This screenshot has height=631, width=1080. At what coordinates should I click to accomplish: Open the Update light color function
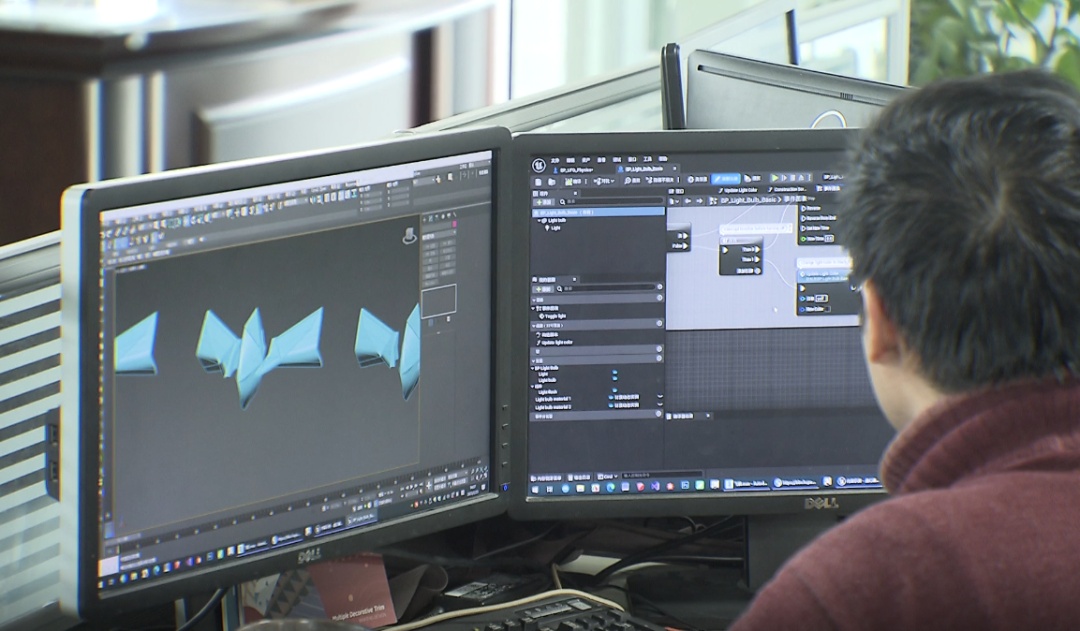[x=554, y=342]
